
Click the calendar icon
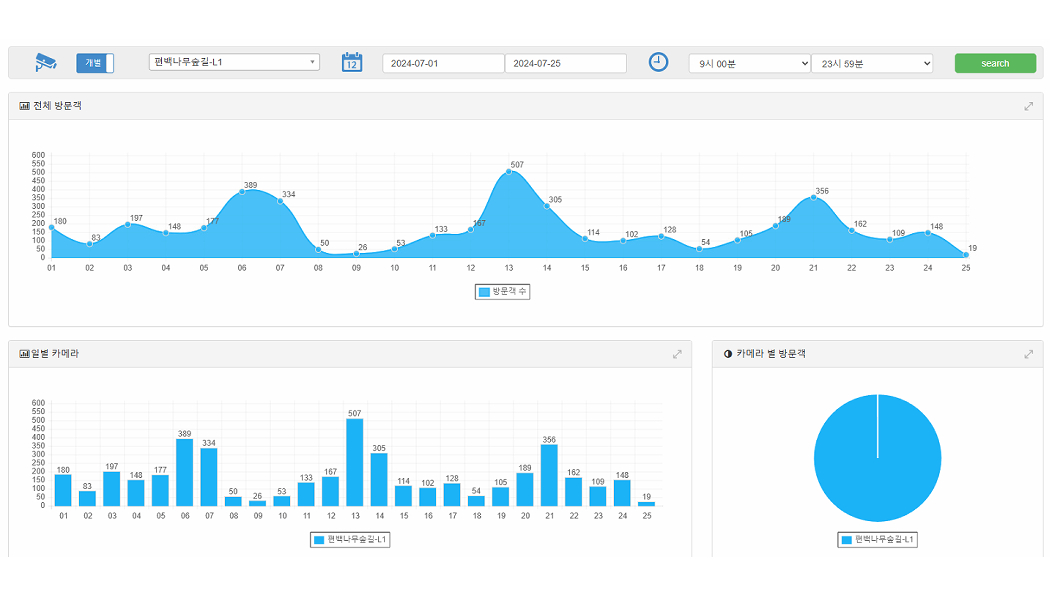coord(351,62)
